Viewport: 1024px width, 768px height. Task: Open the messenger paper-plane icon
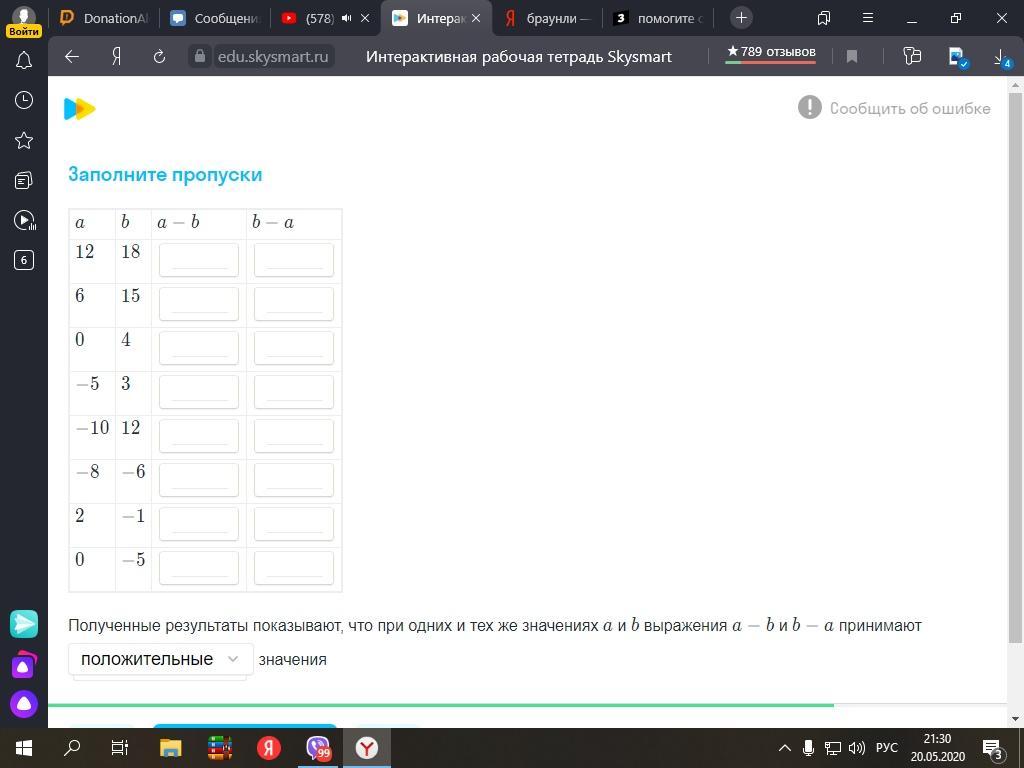[x=24, y=624]
